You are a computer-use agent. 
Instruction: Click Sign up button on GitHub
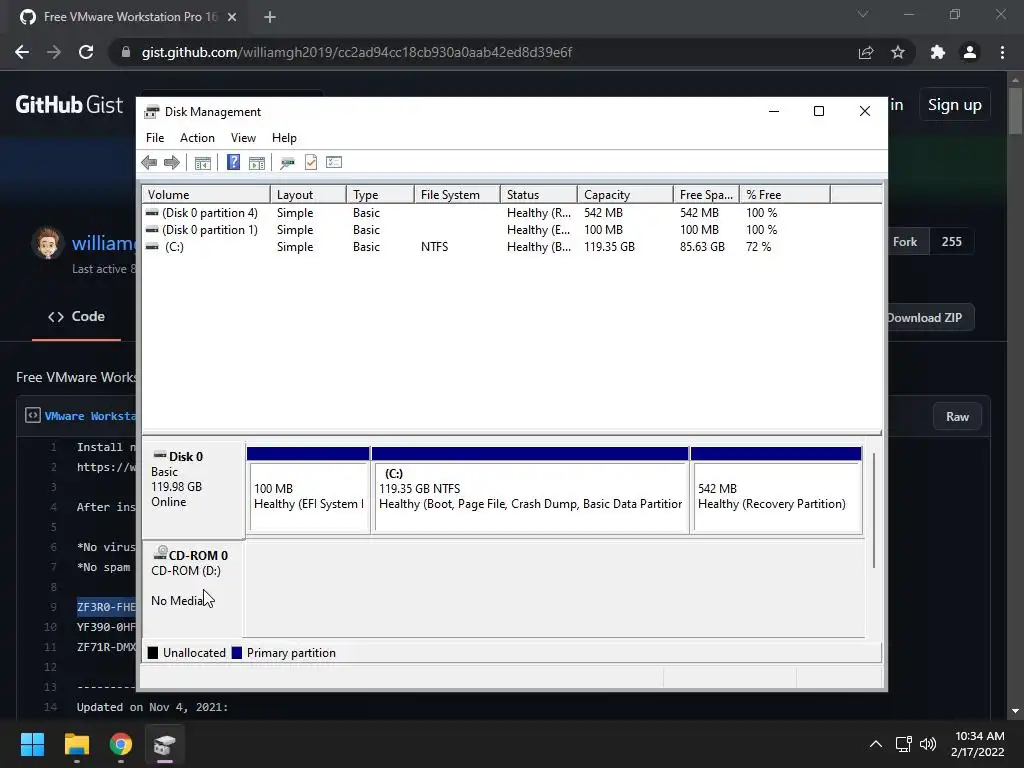[954, 104]
